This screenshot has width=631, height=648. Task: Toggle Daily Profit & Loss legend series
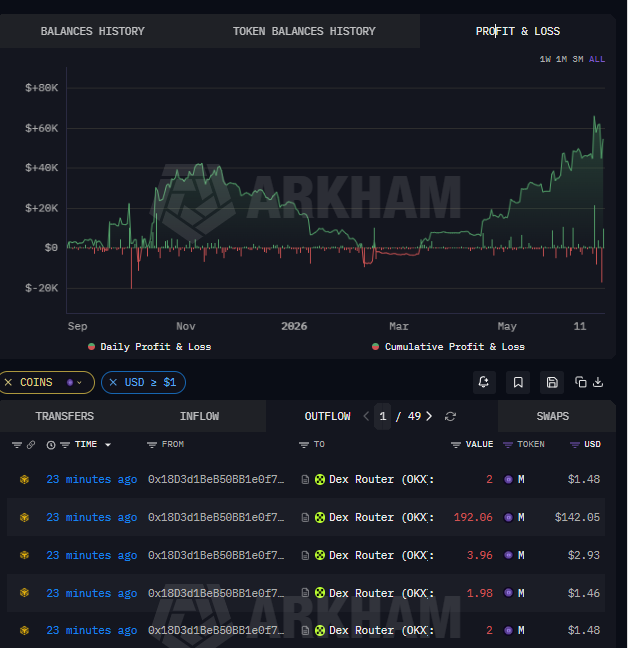[150, 347]
